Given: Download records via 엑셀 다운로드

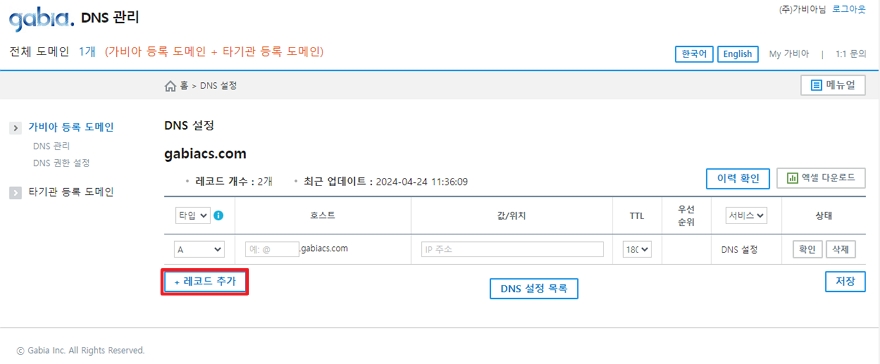Looking at the screenshot, I should [821, 178].
